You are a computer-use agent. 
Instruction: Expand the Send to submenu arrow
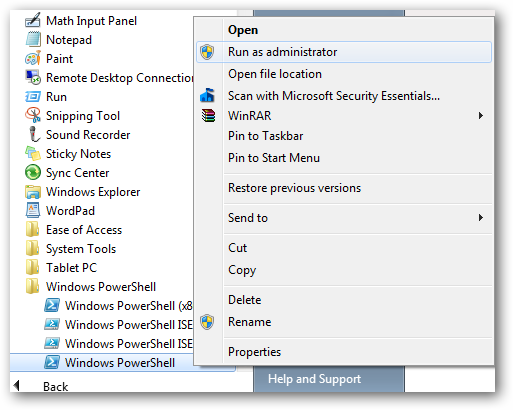pos(480,218)
